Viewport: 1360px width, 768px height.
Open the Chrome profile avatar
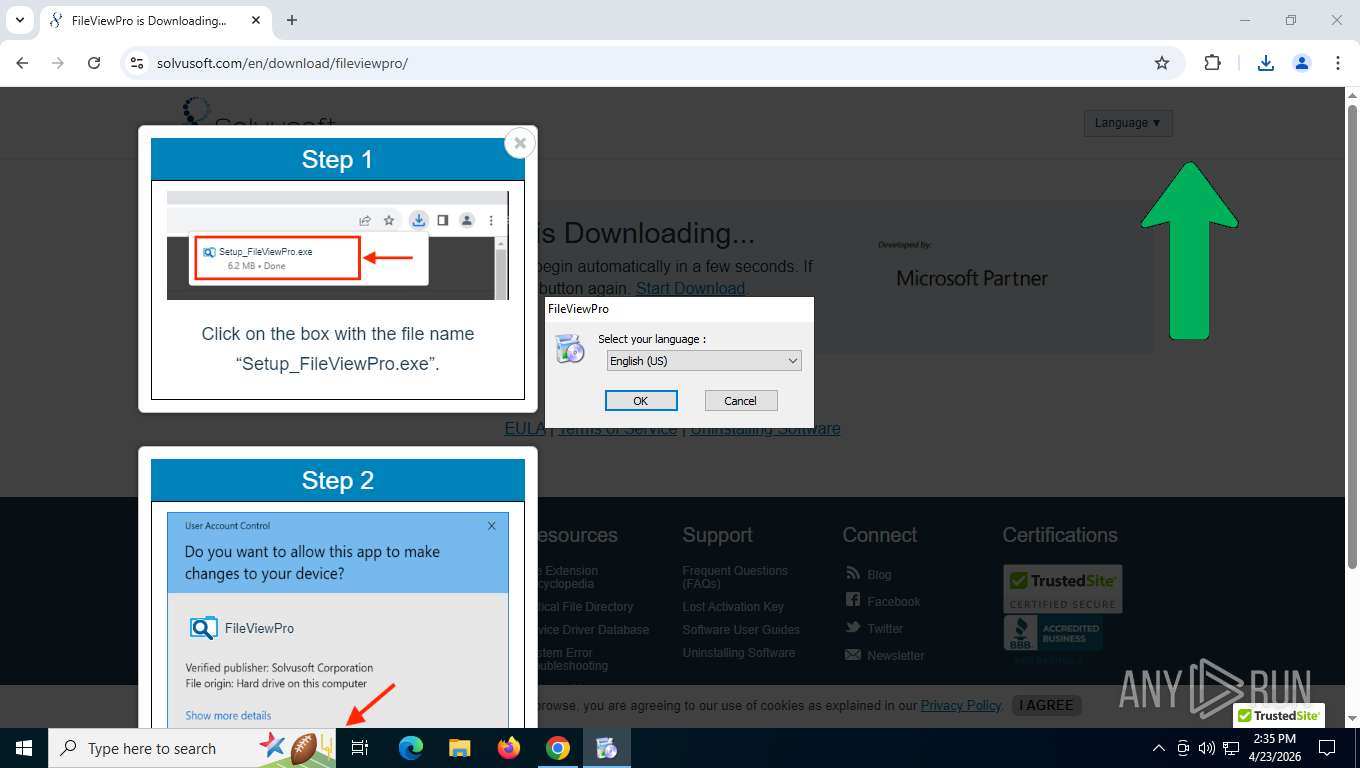click(1302, 63)
